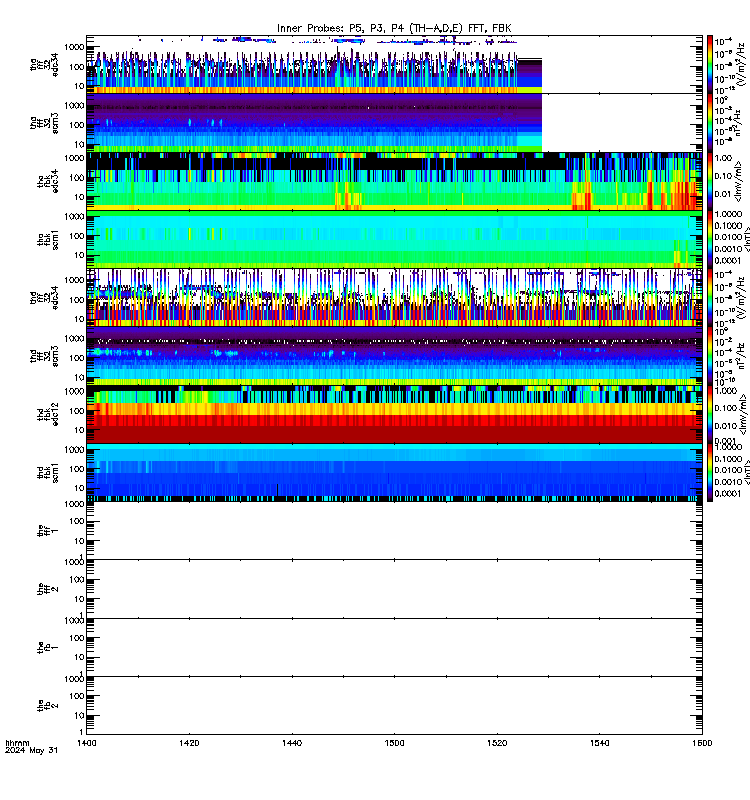The width and height of the screenshot is (750, 800).
Task: Click the "1600" time axis label
Action: click(702, 743)
